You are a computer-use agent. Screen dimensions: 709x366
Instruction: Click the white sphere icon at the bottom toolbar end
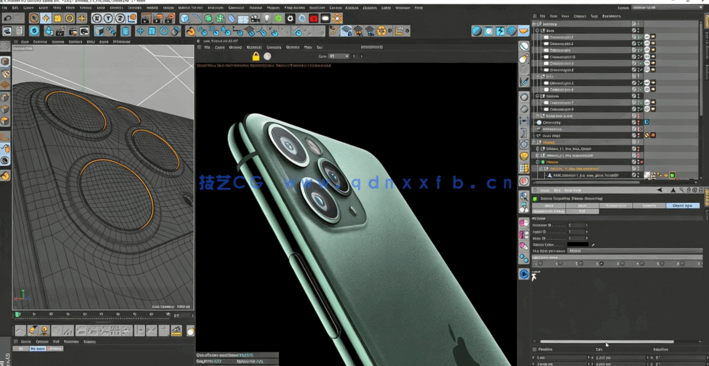click(190, 331)
